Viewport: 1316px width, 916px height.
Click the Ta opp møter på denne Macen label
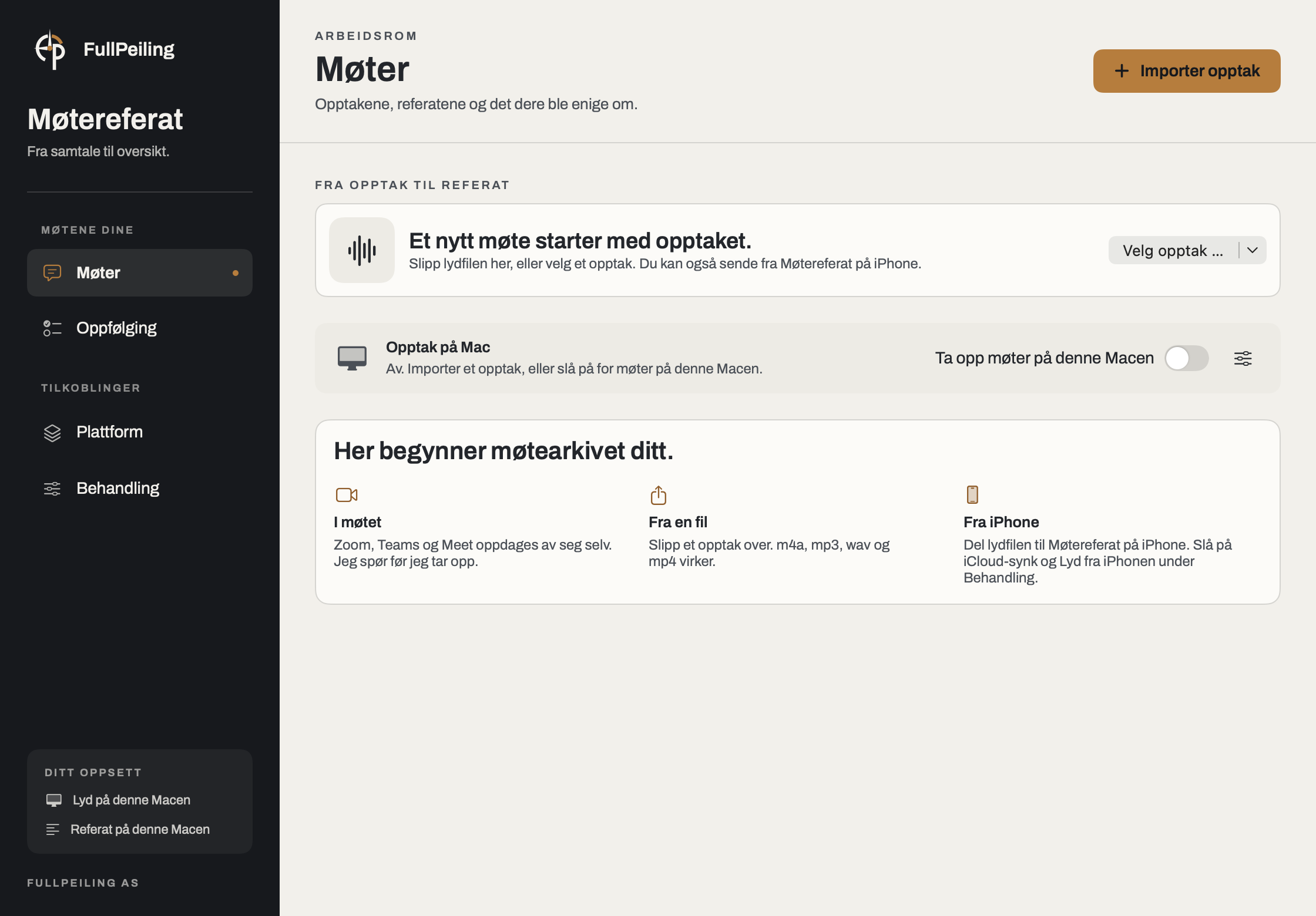pyautogui.click(x=1045, y=358)
